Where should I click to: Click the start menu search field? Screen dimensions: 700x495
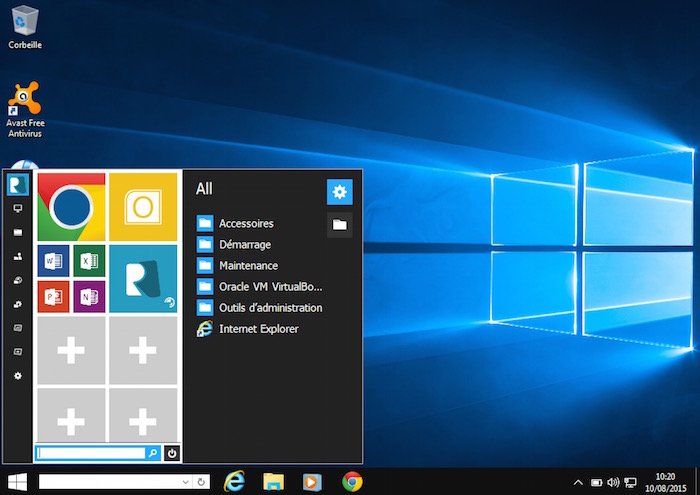[x=90, y=453]
